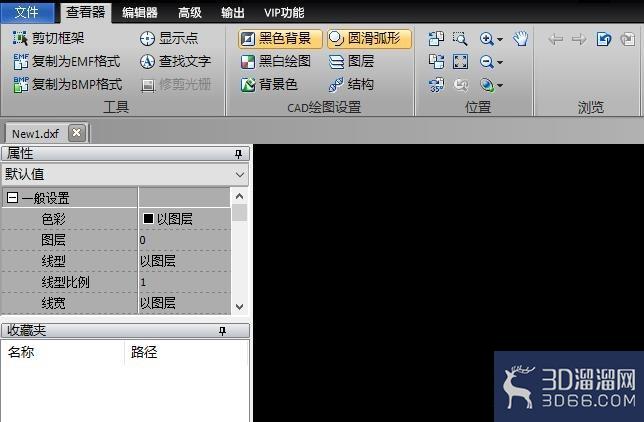Switch to the 高级 advanced tab
Image resolution: width=644 pixels, height=422 pixels.
[x=190, y=12]
